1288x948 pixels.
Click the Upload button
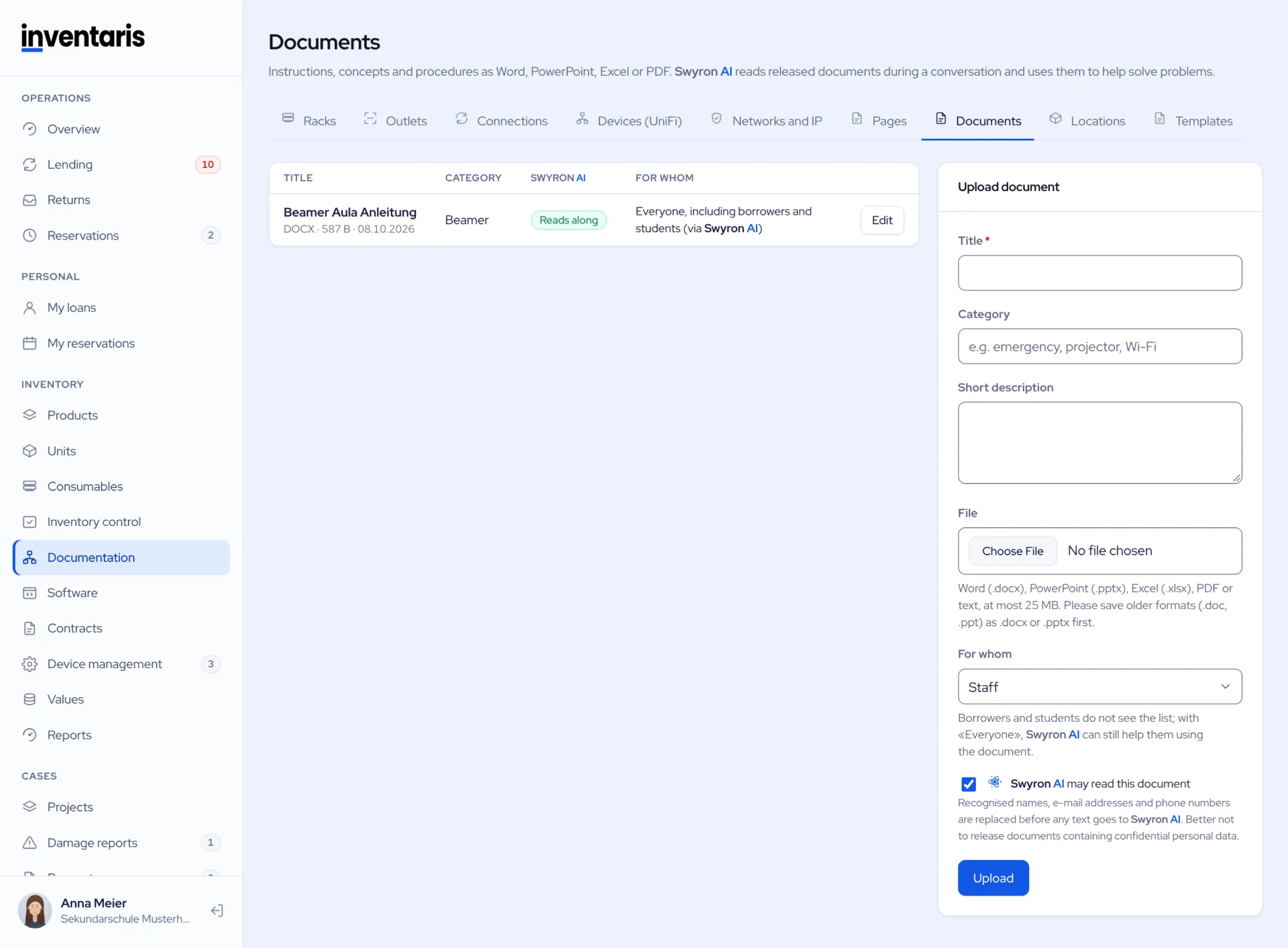point(993,878)
